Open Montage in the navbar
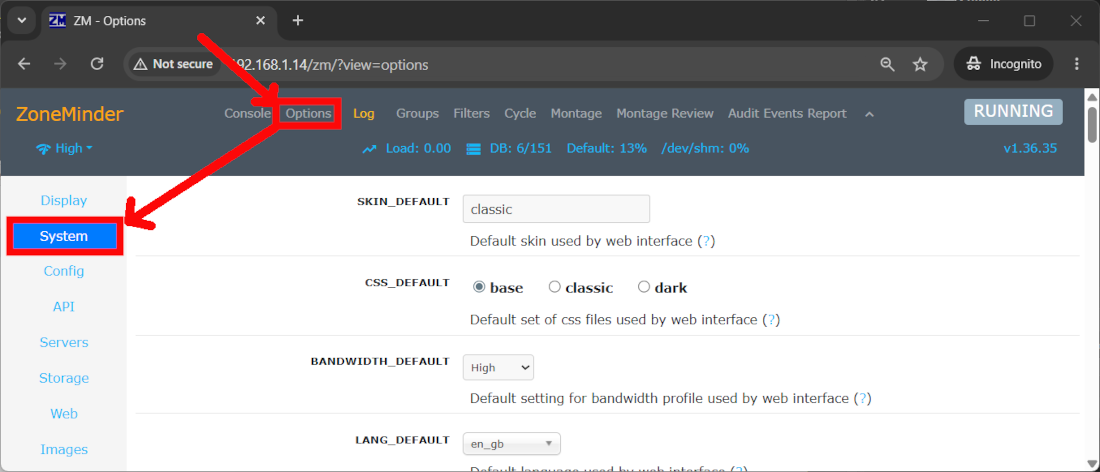Image resolution: width=1100 pixels, height=472 pixels. [576, 114]
